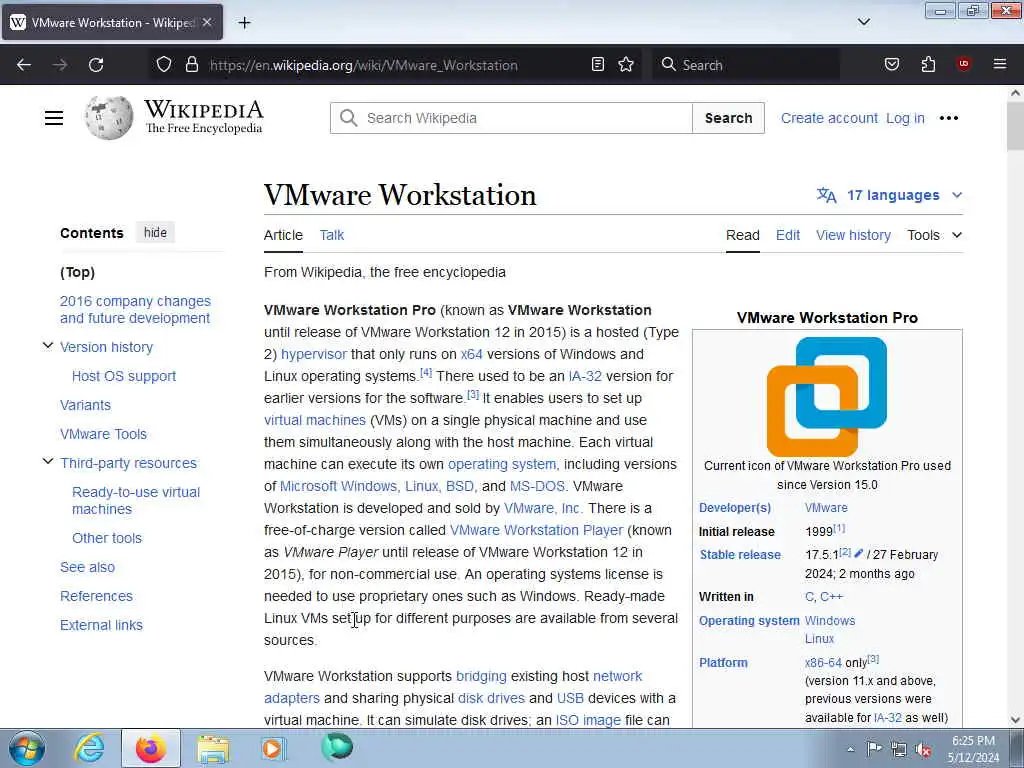
Task: Open the Save to Pocket icon
Action: pos(891,65)
